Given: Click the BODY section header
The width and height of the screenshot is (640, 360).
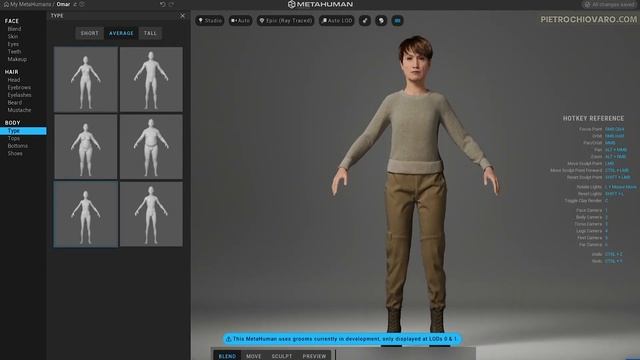Looking at the screenshot, I should 12,123.
